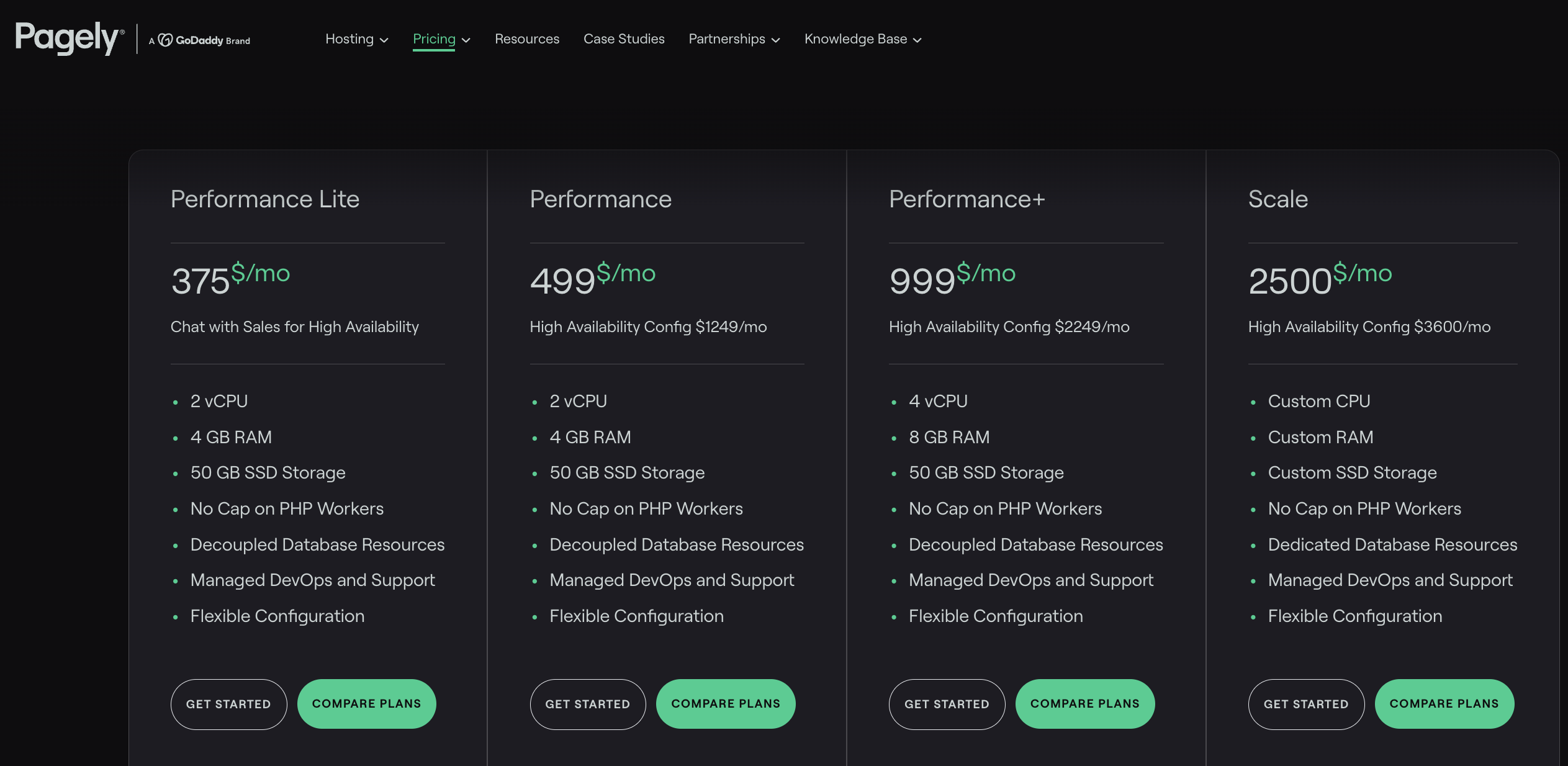The height and width of the screenshot is (766, 1568).
Task: Get started with Scale plan
Action: (1306, 704)
